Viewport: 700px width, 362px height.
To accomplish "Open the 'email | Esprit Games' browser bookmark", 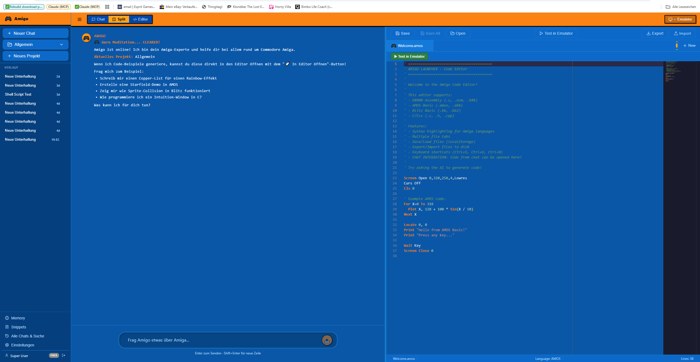I will 136,7.
